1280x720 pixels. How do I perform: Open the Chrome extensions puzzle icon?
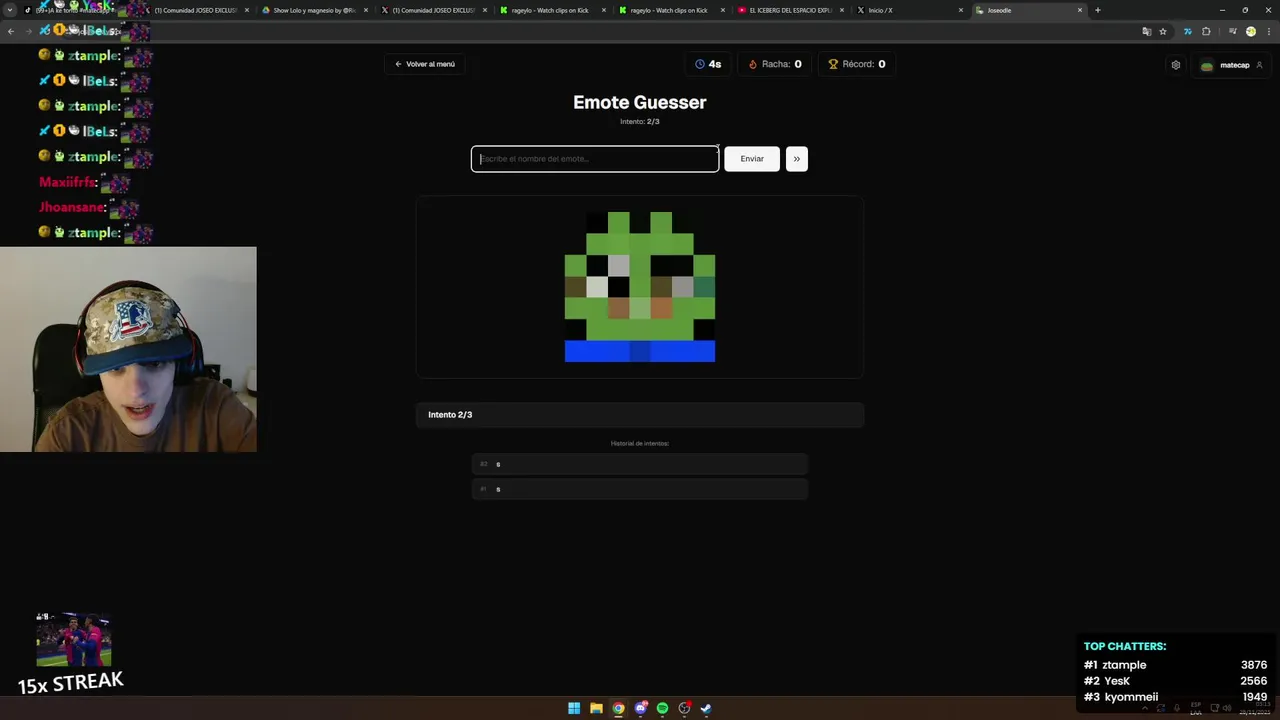click(1206, 32)
